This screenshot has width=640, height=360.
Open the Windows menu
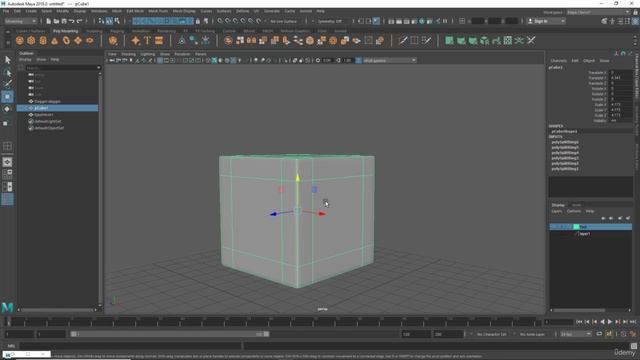coord(98,11)
